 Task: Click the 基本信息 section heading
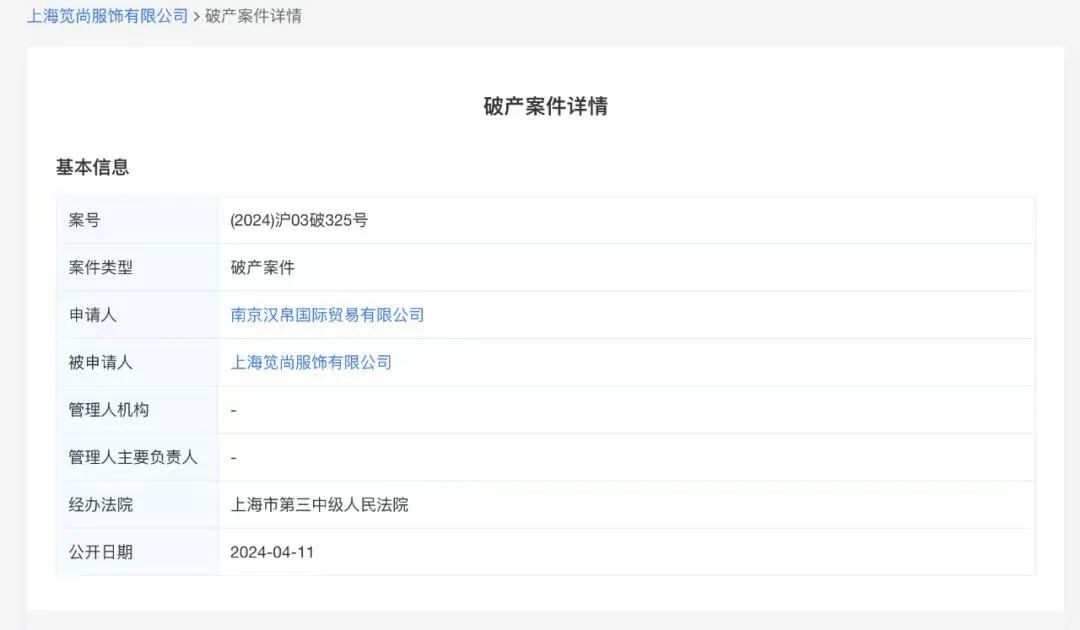92,167
